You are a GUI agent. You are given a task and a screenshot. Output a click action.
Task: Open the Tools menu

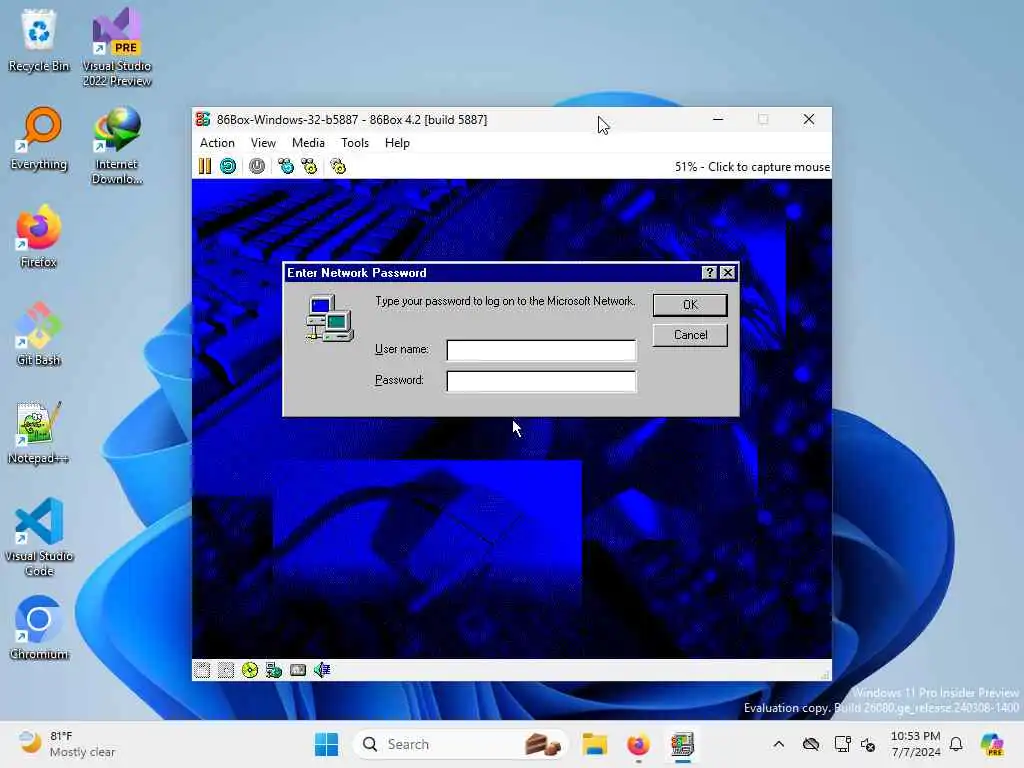(355, 143)
